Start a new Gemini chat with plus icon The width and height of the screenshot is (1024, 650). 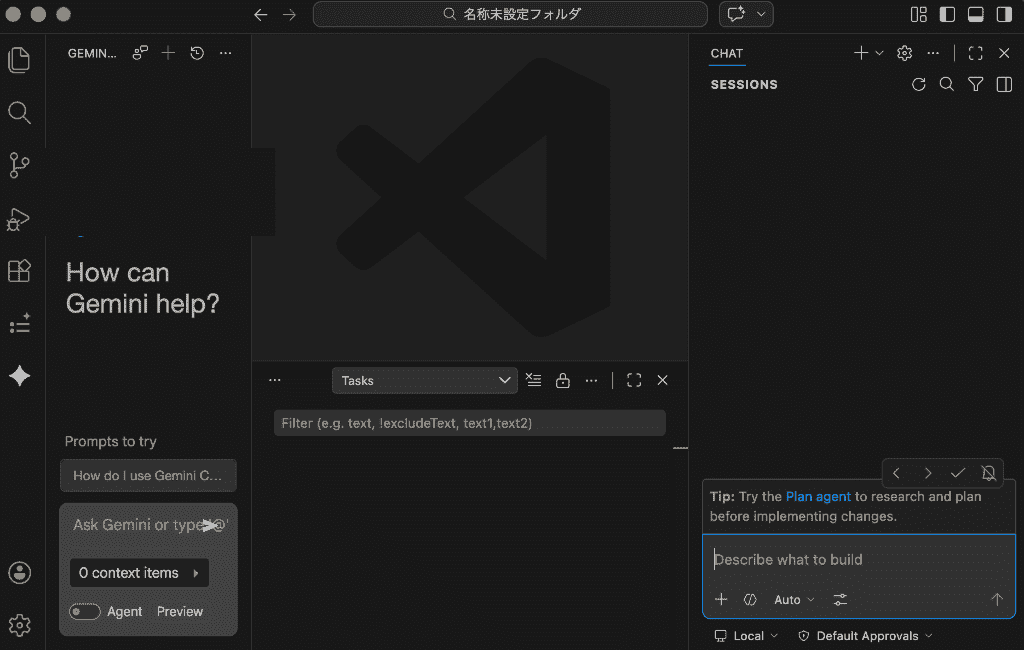[168, 53]
